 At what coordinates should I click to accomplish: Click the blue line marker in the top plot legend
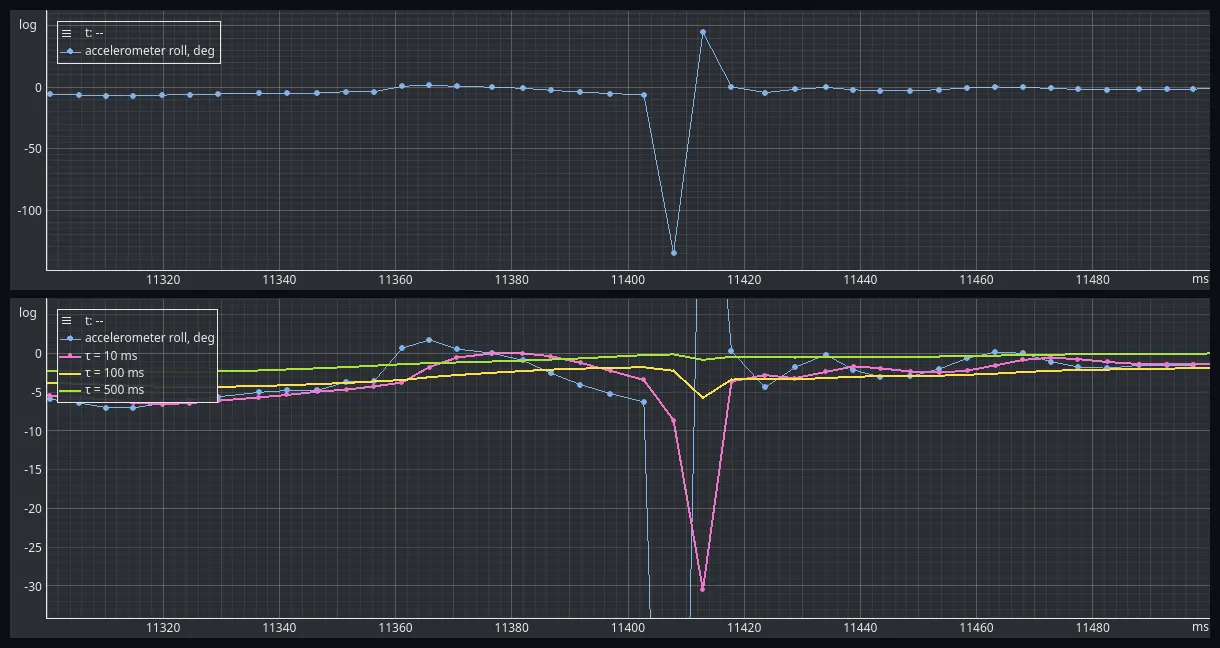tap(70, 51)
